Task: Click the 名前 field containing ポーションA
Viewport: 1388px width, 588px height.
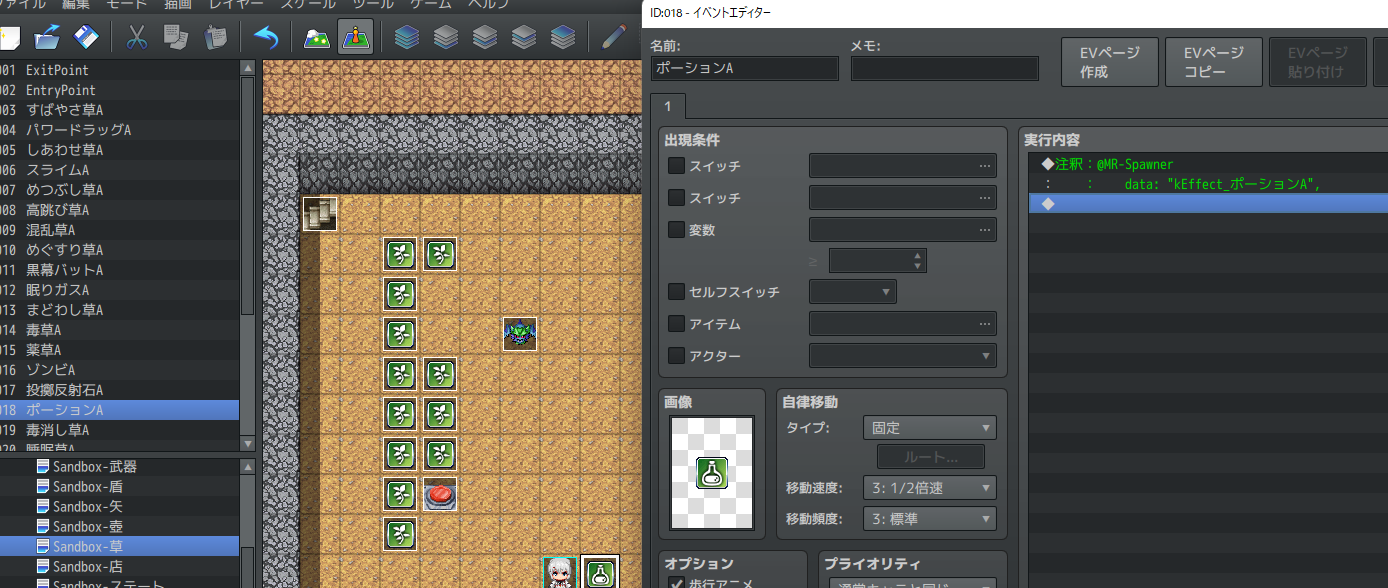Action: point(745,68)
